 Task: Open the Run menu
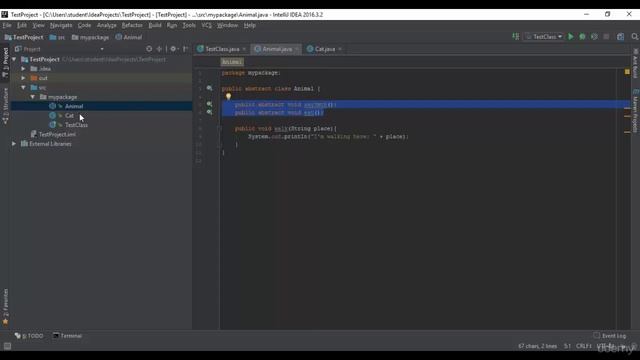coord(172,25)
